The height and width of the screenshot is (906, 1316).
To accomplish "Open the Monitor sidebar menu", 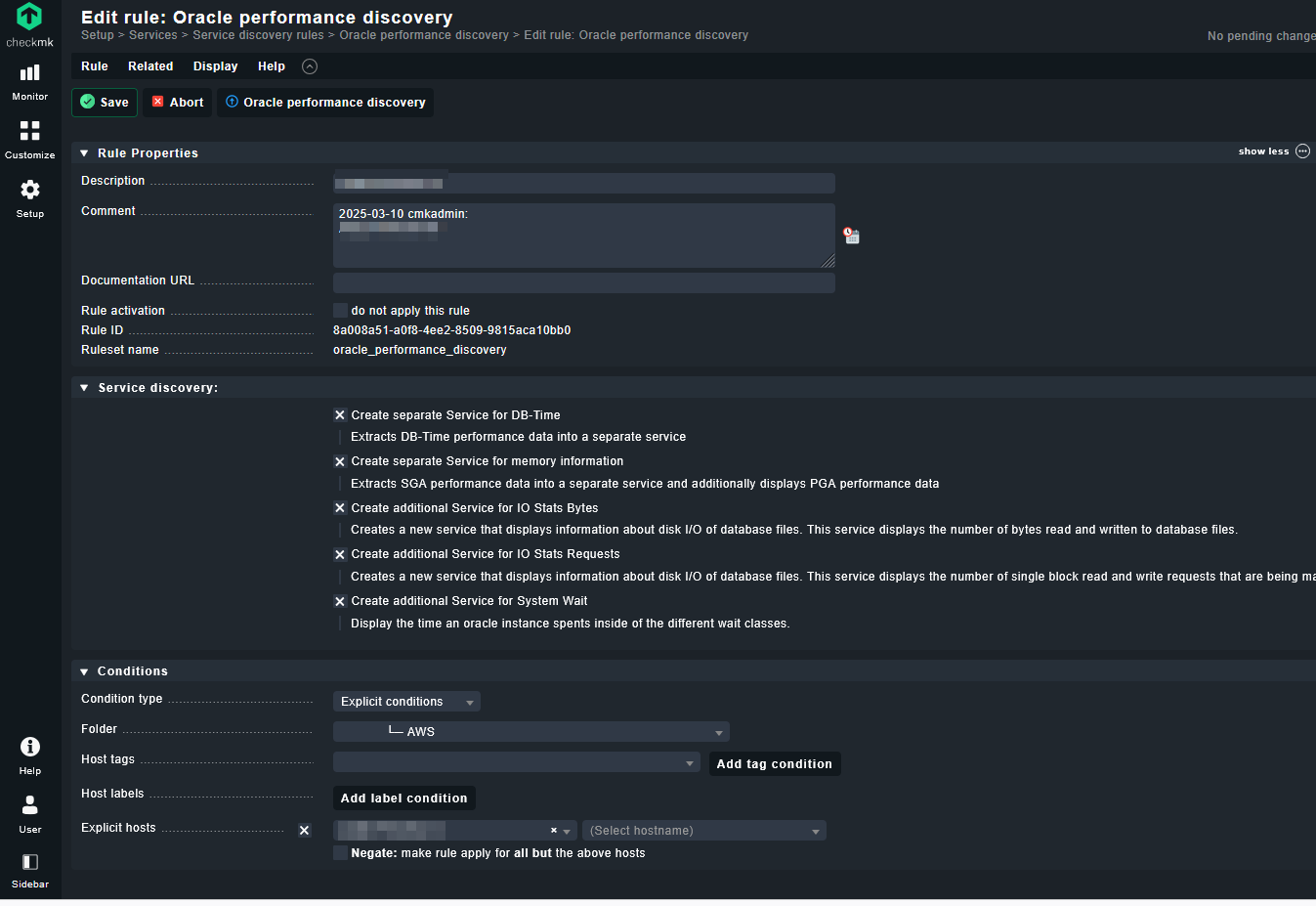I will (30, 80).
